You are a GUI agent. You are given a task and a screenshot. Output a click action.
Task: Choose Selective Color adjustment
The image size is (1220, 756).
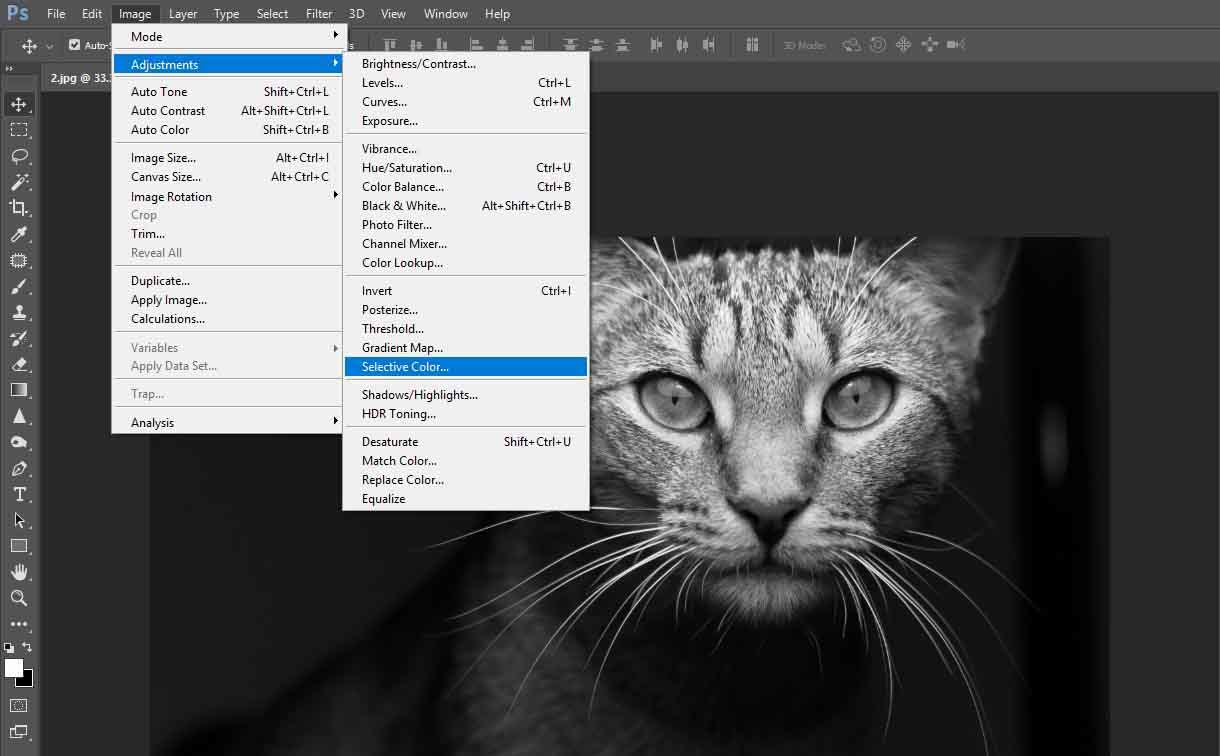[466, 367]
